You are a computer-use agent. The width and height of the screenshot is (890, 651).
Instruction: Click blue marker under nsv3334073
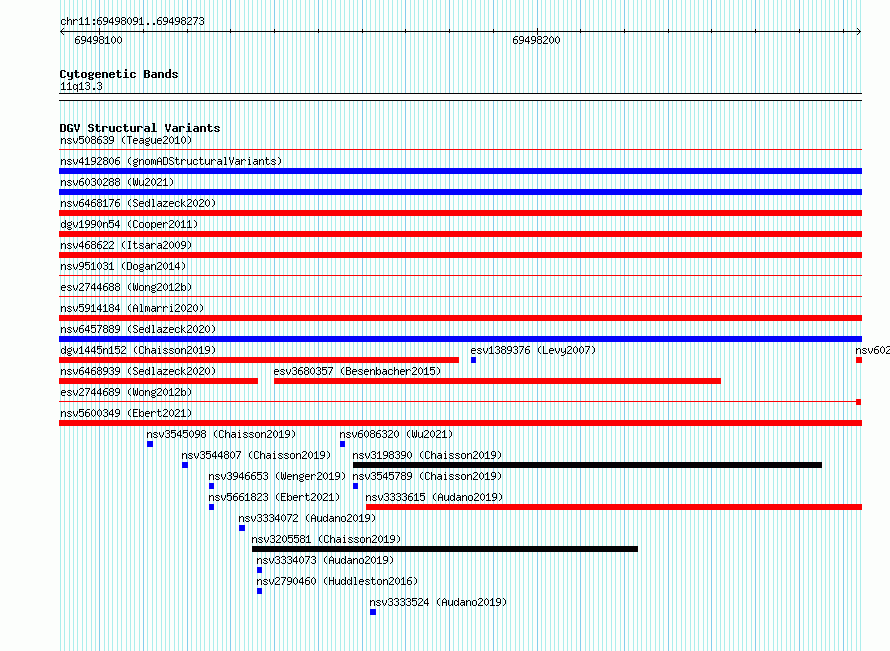pos(259,570)
